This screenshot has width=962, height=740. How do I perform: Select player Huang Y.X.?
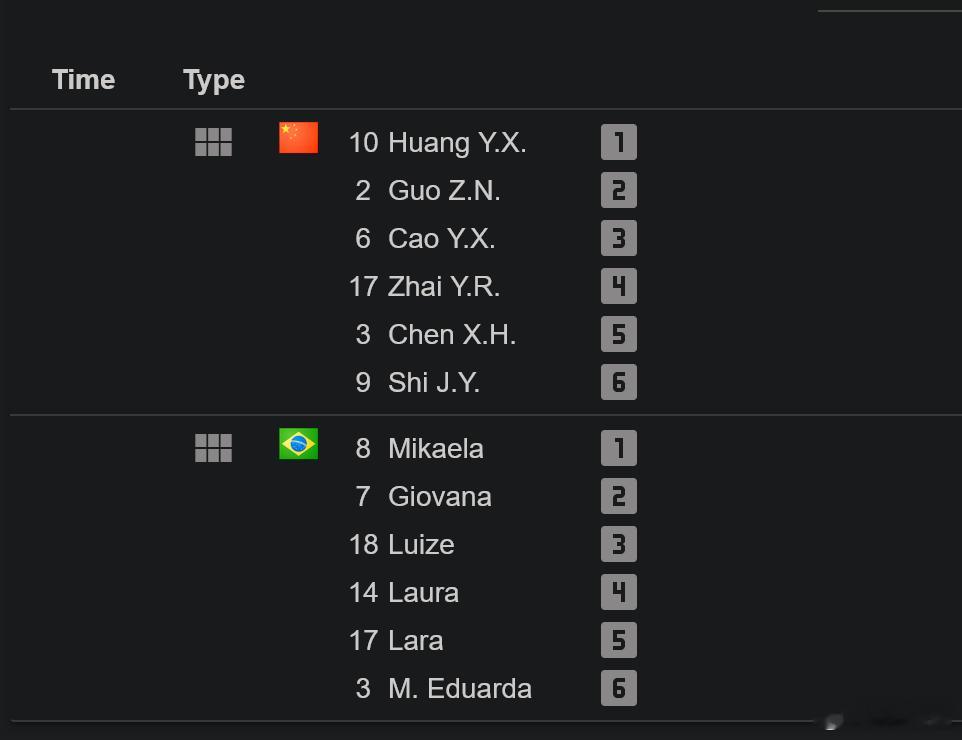tap(457, 142)
